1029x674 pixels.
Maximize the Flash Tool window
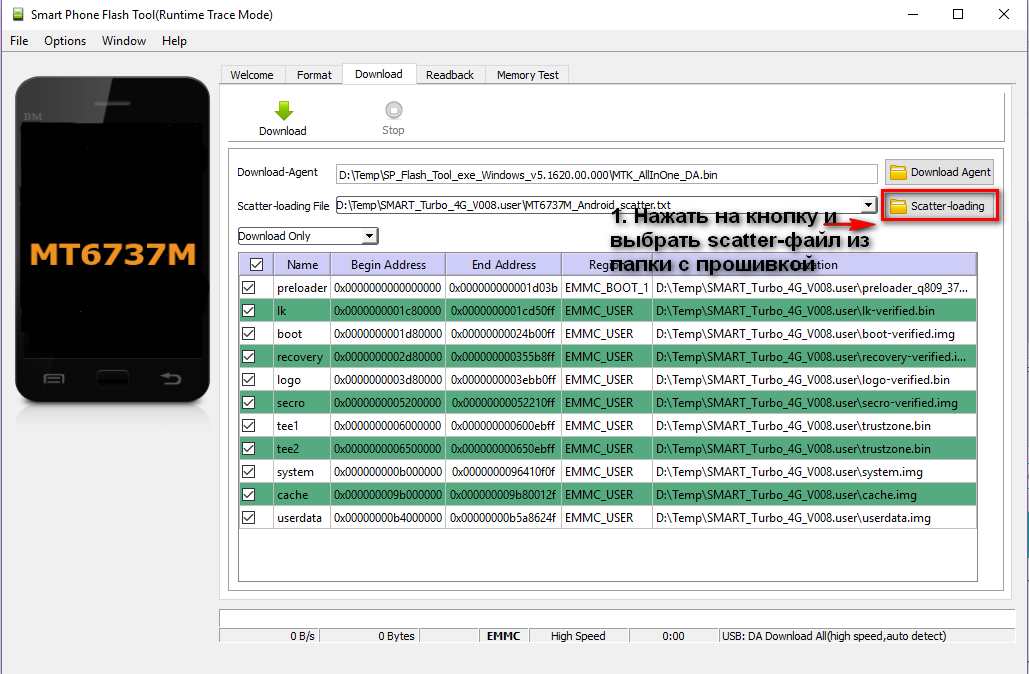pyautogui.click(x=957, y=14)
